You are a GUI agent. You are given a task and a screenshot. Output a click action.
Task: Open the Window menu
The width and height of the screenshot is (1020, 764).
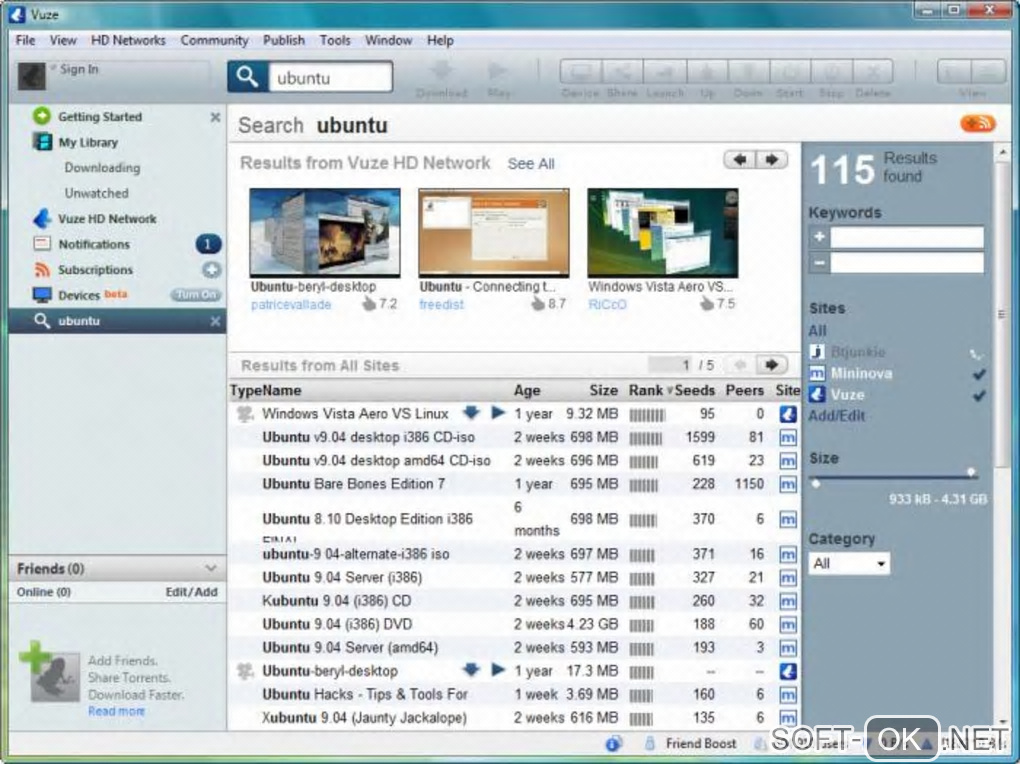(388, 40)
